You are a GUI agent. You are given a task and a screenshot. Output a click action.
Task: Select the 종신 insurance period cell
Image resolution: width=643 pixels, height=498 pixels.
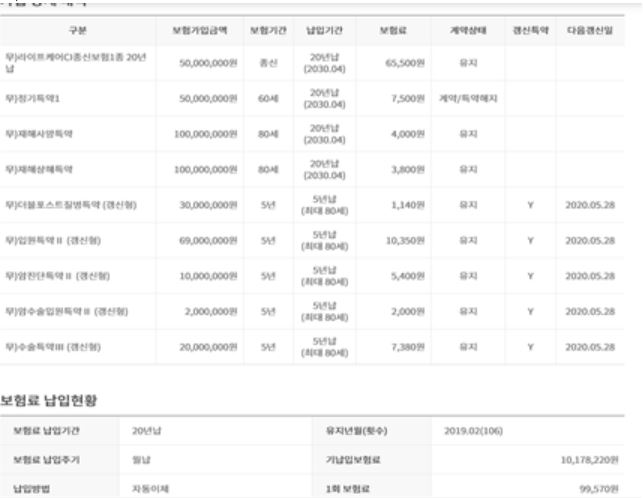(269, 63)
